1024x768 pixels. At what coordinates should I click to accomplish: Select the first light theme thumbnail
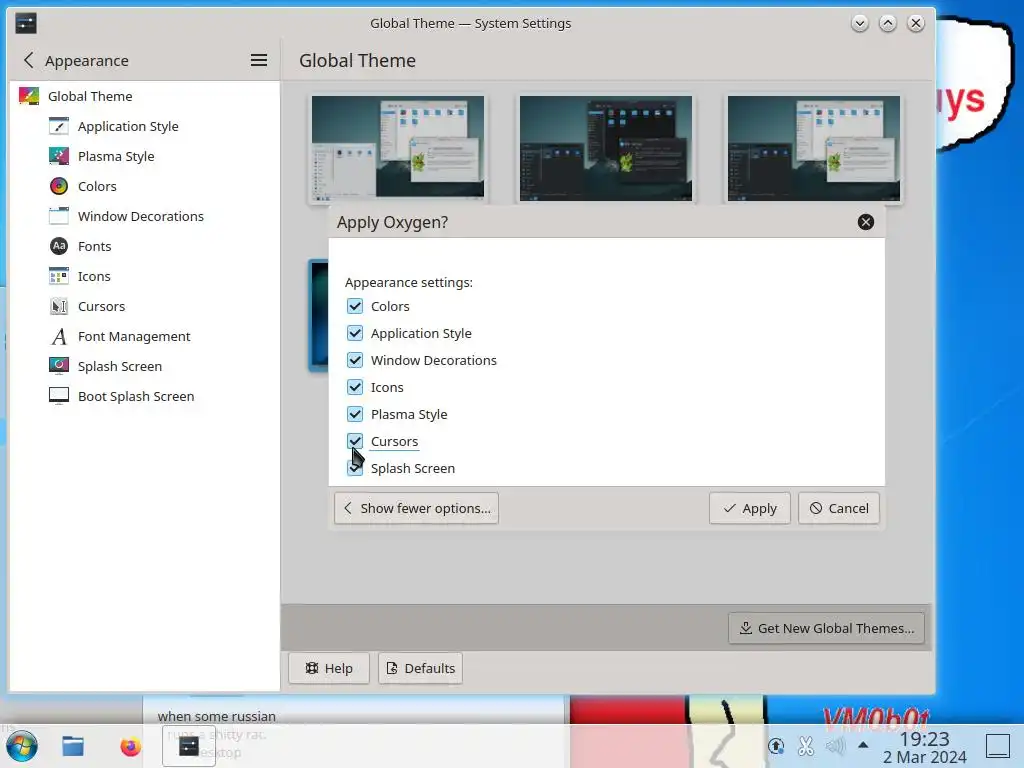(x=398, y=147)
